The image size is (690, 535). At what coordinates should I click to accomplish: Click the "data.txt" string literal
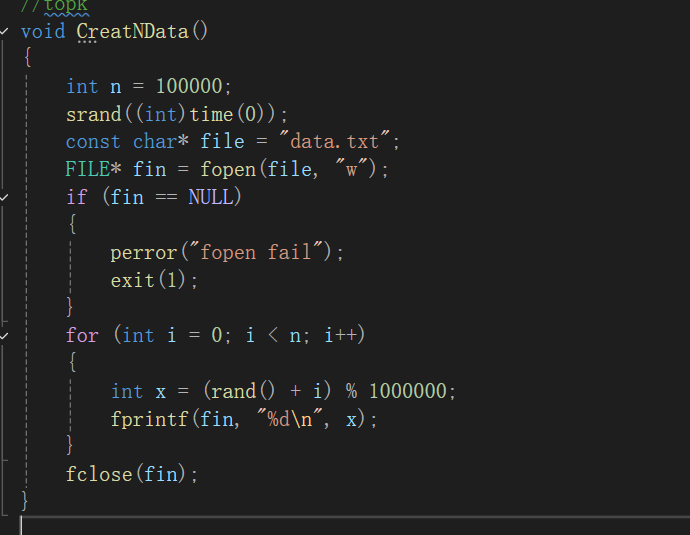335,142
